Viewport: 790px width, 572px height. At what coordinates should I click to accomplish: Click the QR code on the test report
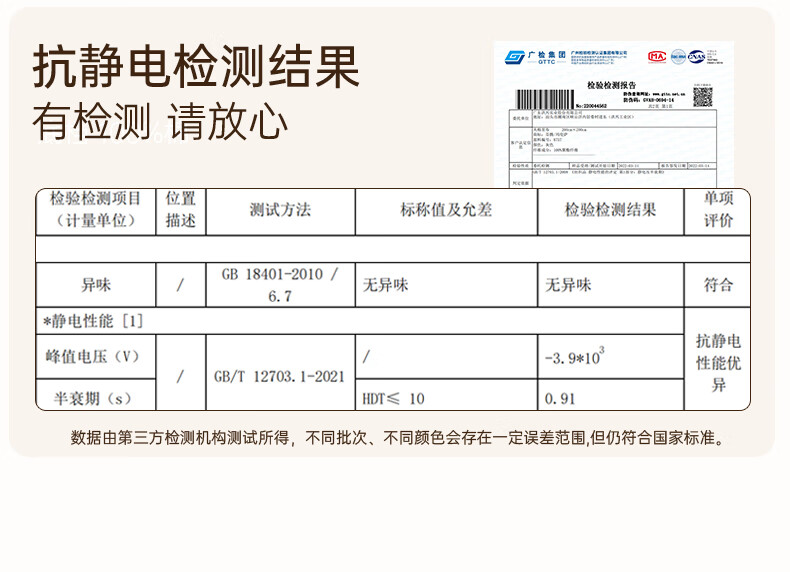[x=703, y=96]
